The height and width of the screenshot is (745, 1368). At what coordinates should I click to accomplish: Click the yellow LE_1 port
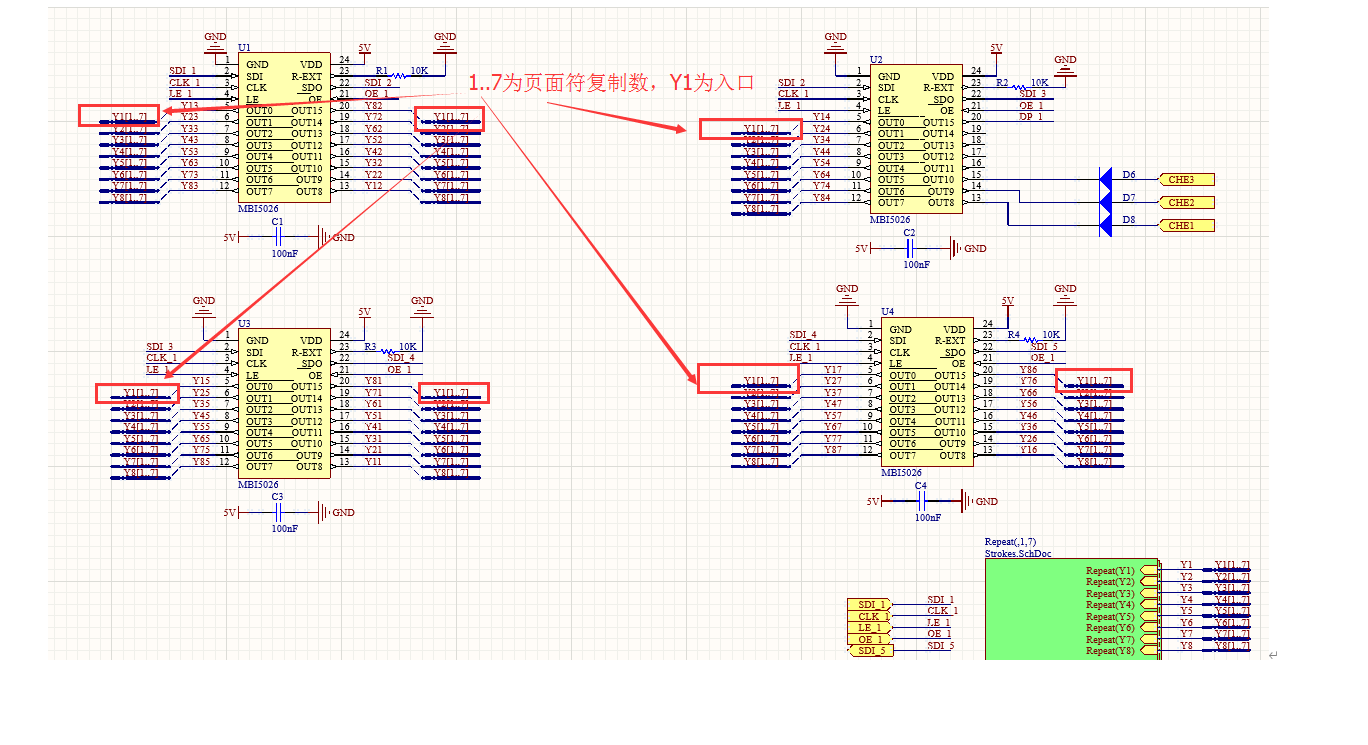point(870,628)
